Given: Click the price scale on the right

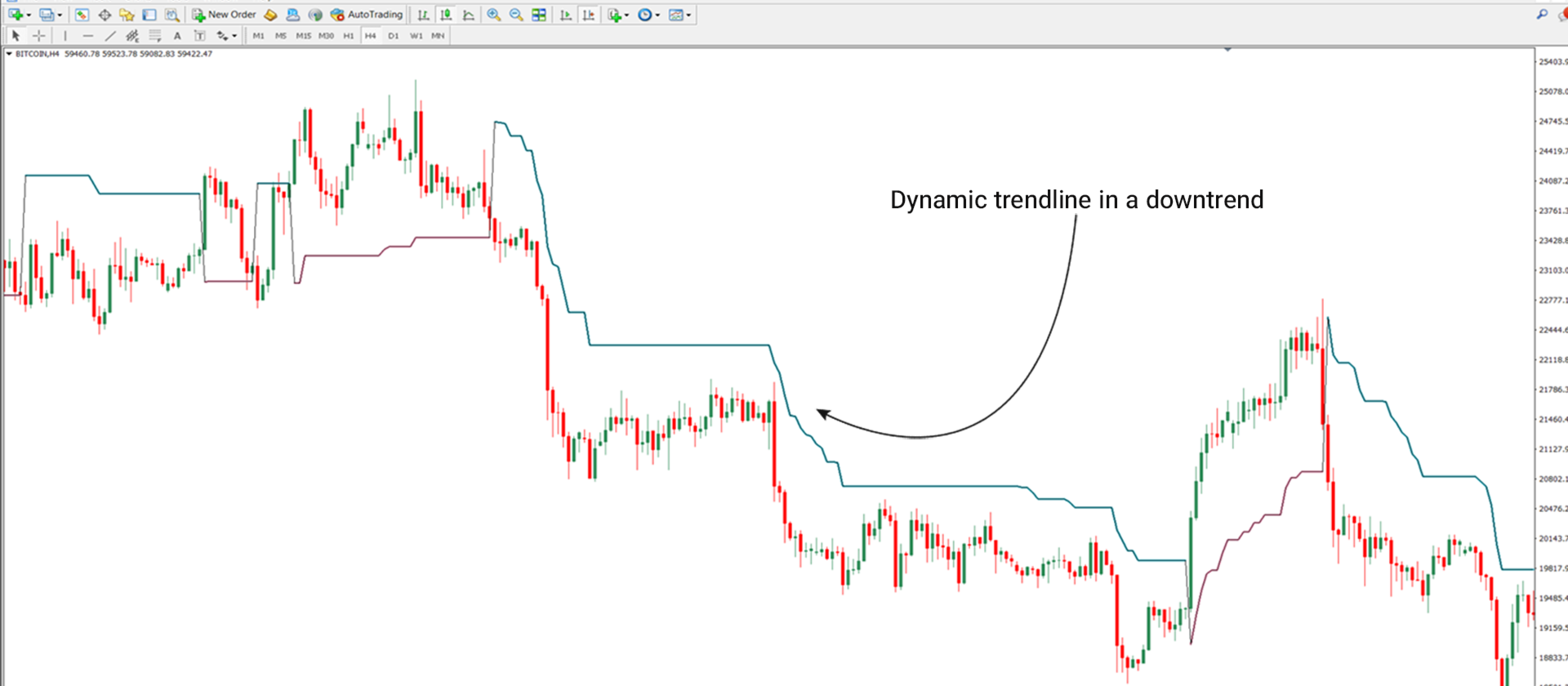Looking at the screenshot, I should tap(1552, 367).
